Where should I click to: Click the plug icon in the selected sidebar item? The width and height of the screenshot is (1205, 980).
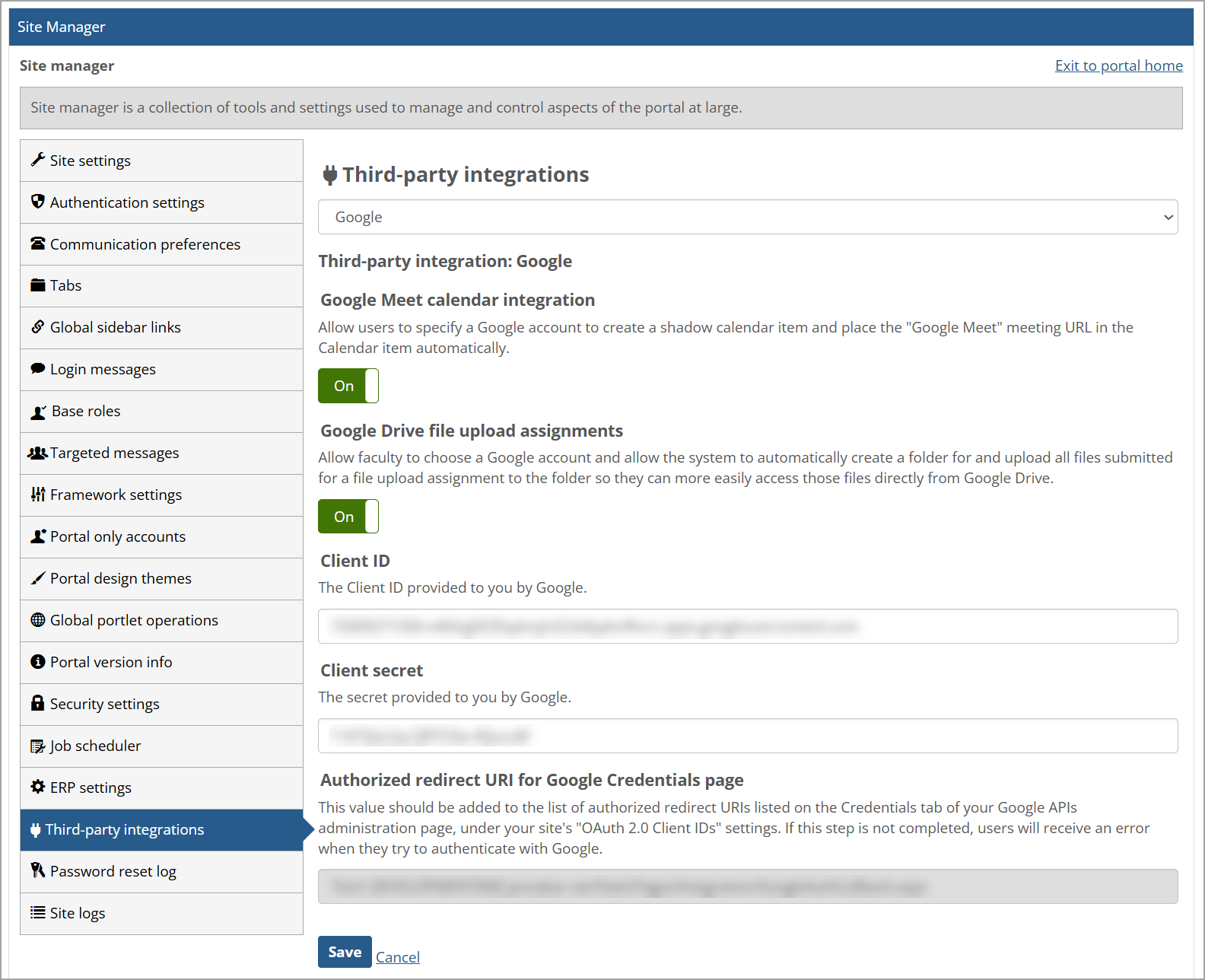pyautogui.click(x=35, y=830)
